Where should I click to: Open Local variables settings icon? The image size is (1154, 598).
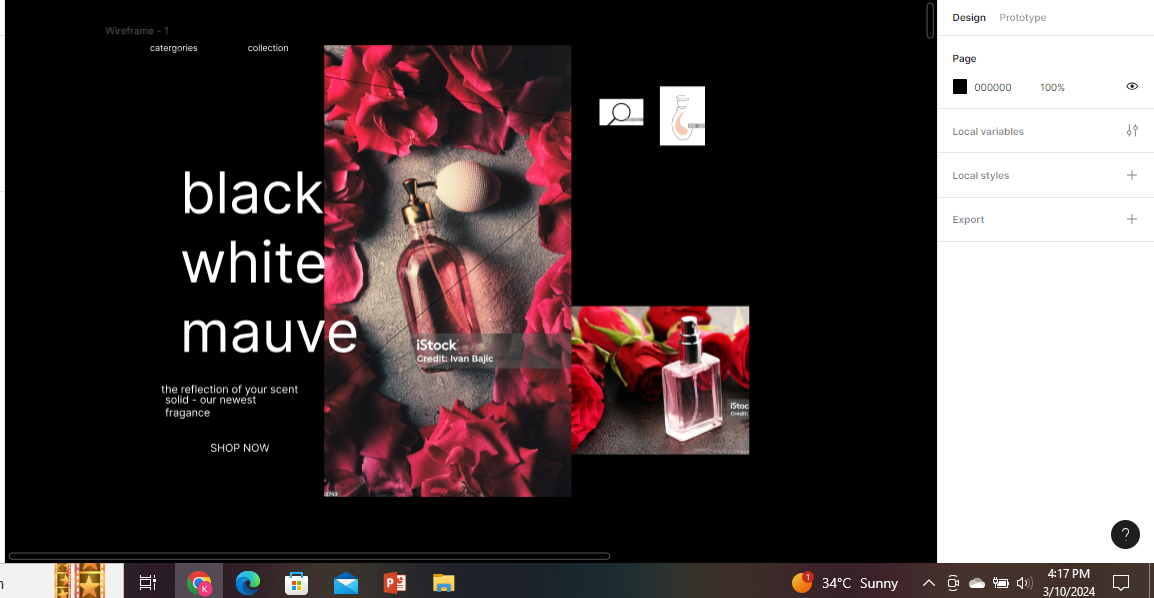(x=1132, y=131)
